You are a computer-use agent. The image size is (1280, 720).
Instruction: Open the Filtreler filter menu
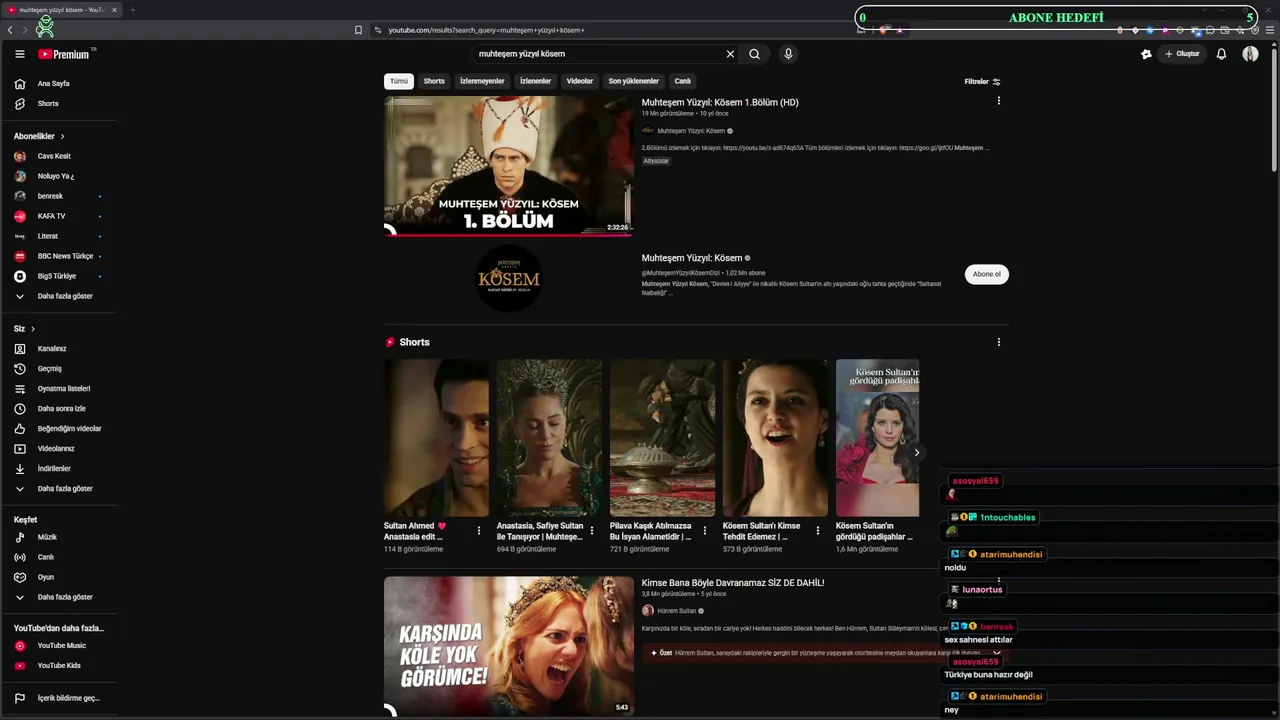(982, 82)
